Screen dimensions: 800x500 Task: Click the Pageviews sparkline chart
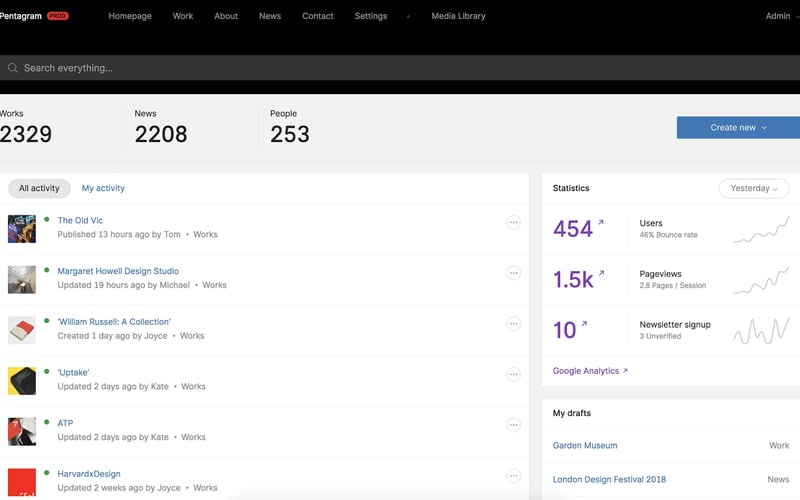click(x=761, y=280)
